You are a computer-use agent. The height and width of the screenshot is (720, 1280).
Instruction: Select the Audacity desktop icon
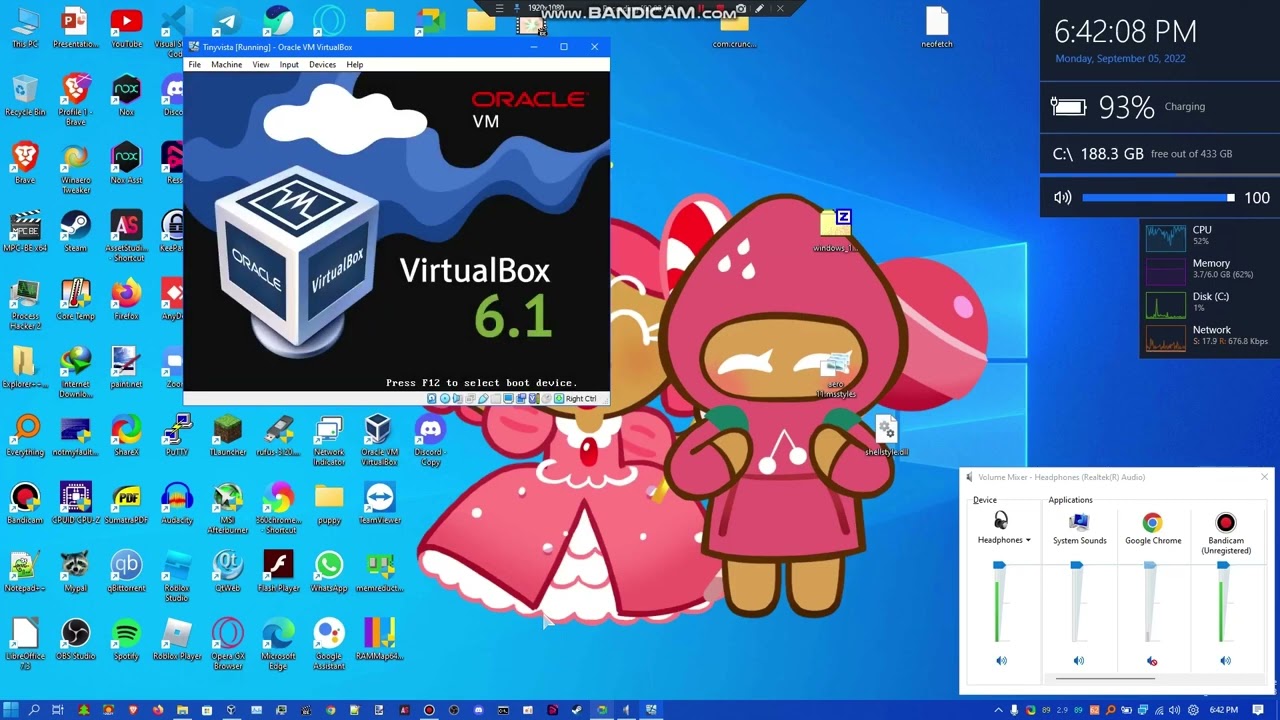177,502
